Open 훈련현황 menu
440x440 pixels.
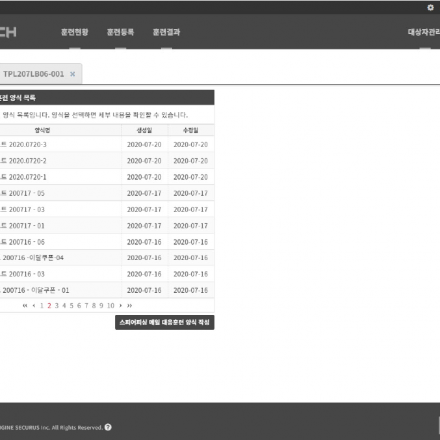tap(75, 32)
